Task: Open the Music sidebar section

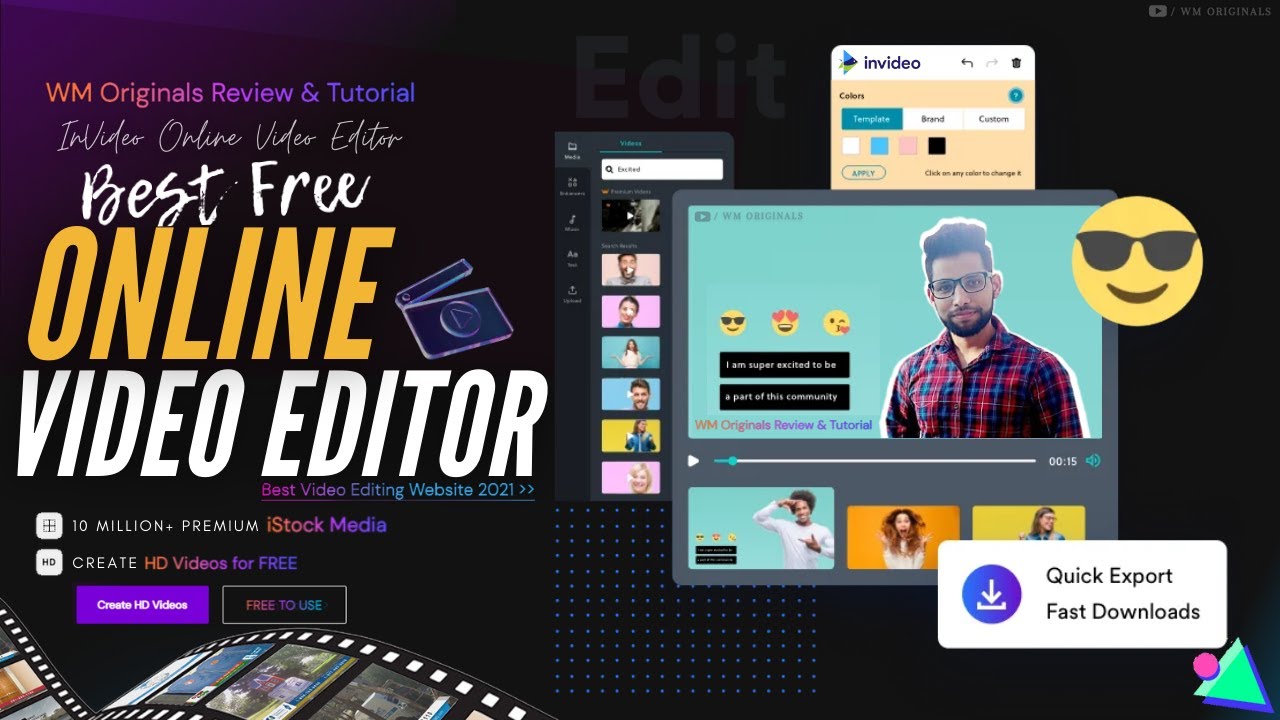Action: coord(572,223)
